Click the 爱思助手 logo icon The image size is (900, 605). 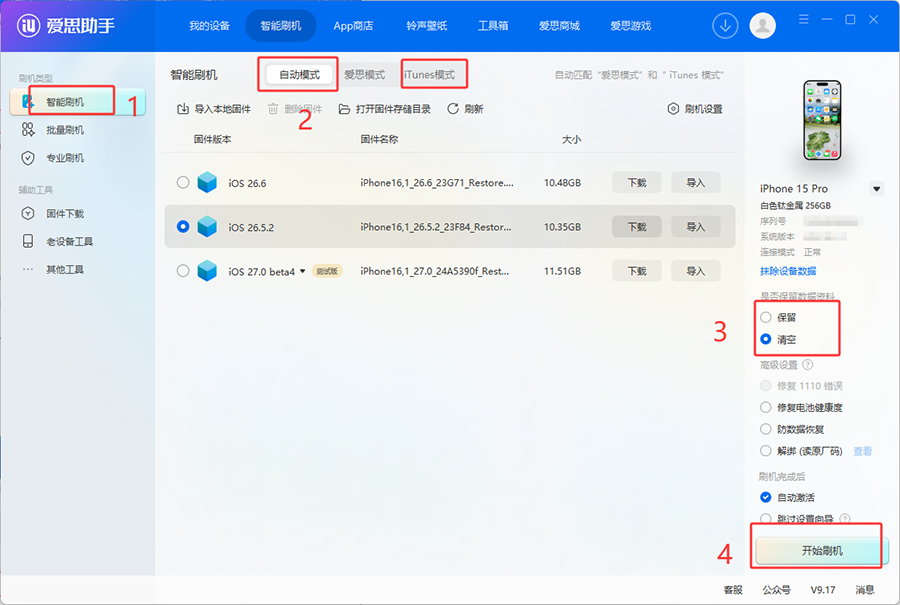(28, 25)
